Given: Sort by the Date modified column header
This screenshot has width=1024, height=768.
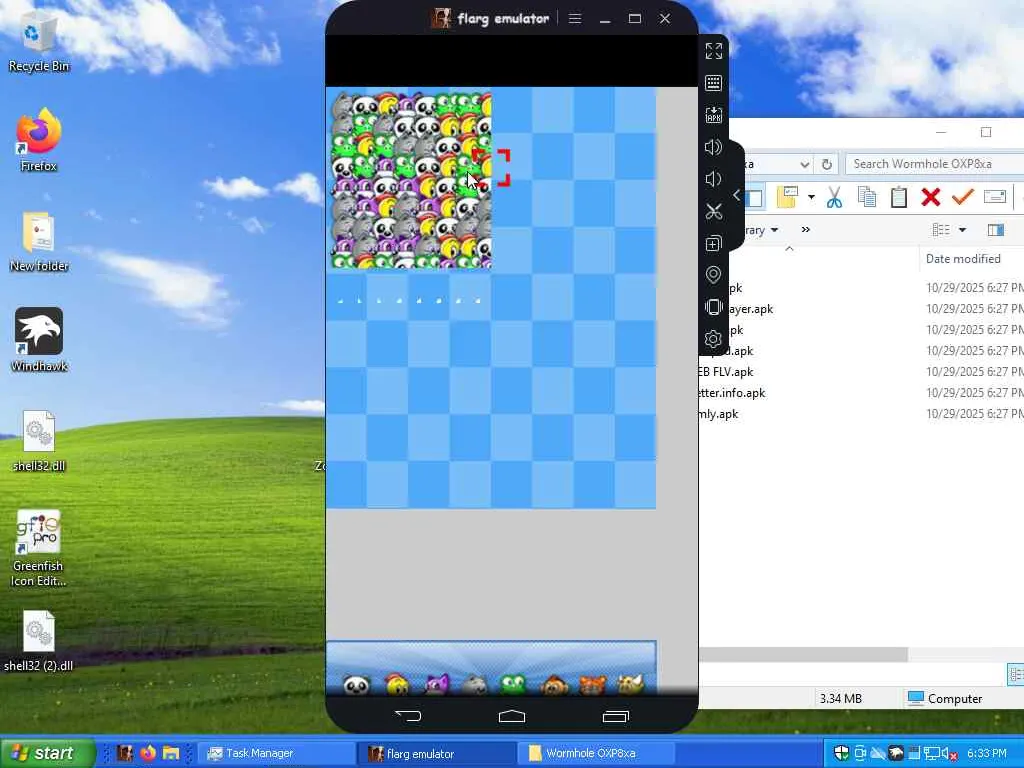Looking at the screenshot, I should pos(963,259).
